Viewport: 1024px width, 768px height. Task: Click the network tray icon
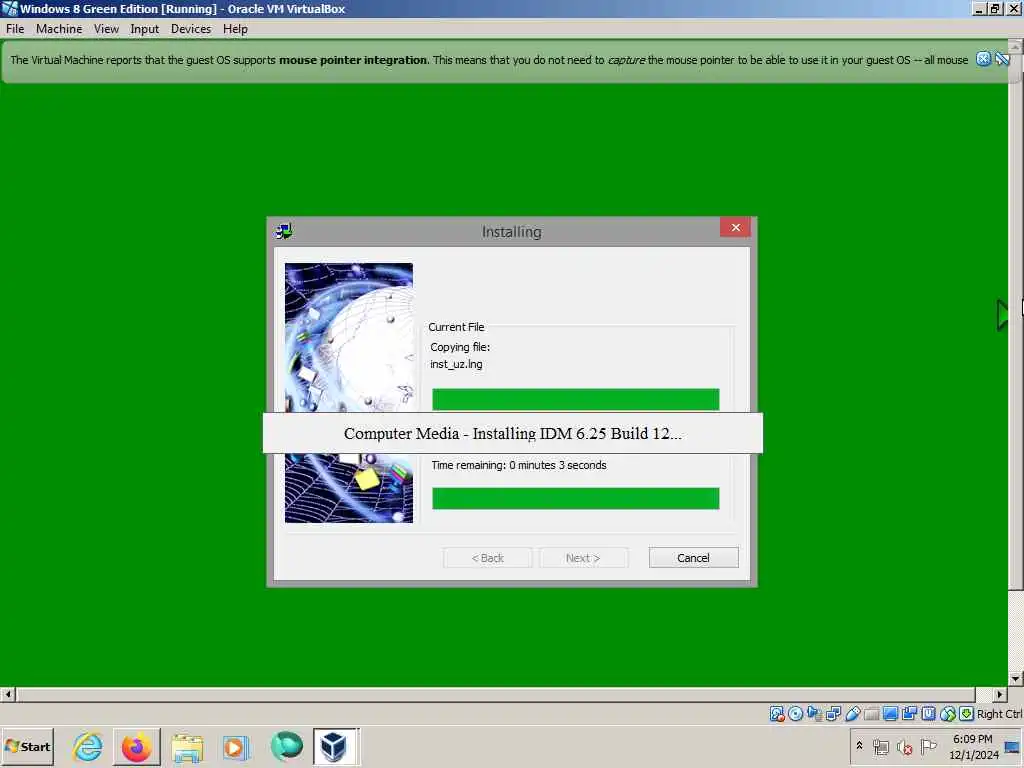point(881,746)
